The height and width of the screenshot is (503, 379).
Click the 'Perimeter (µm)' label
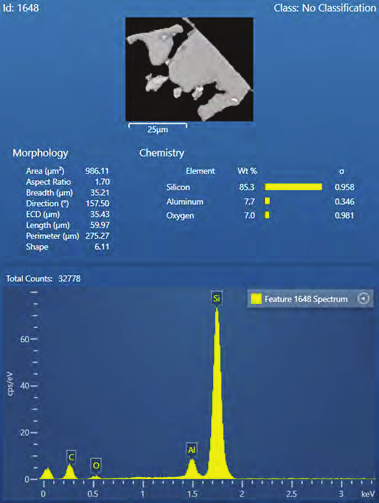(53, 236)
